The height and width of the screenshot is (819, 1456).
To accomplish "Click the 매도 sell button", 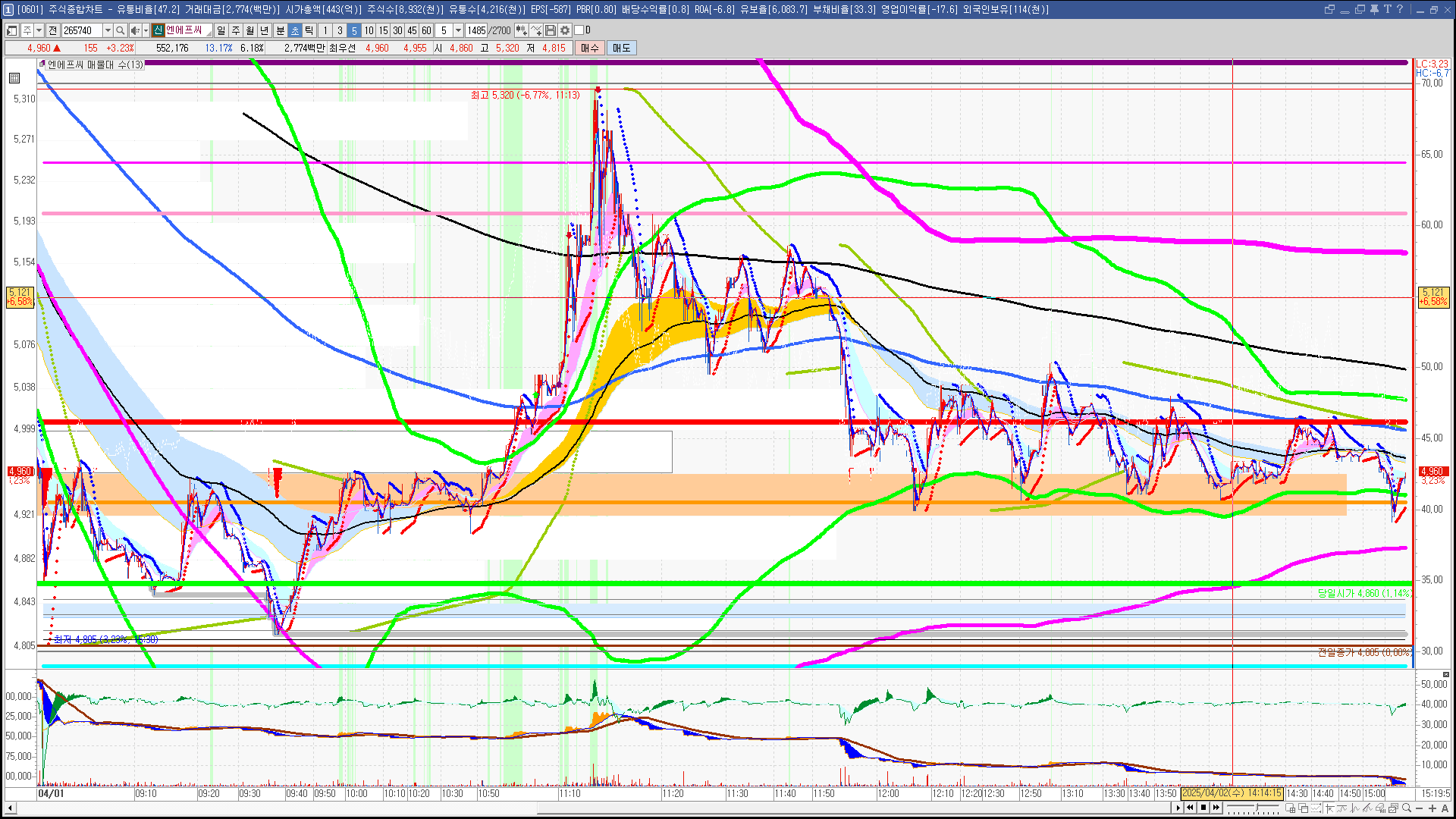I will click(x=622, y=48).
